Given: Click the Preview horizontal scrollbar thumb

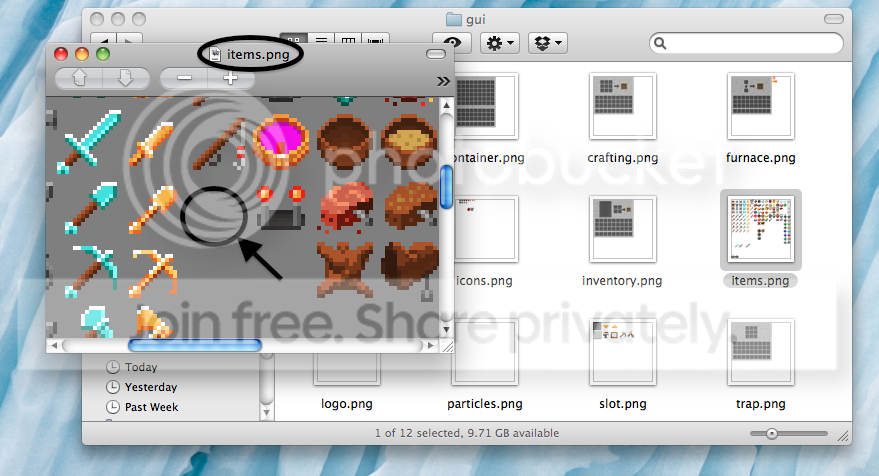Looking at the screenshot, I should click(x=195, y=345).
